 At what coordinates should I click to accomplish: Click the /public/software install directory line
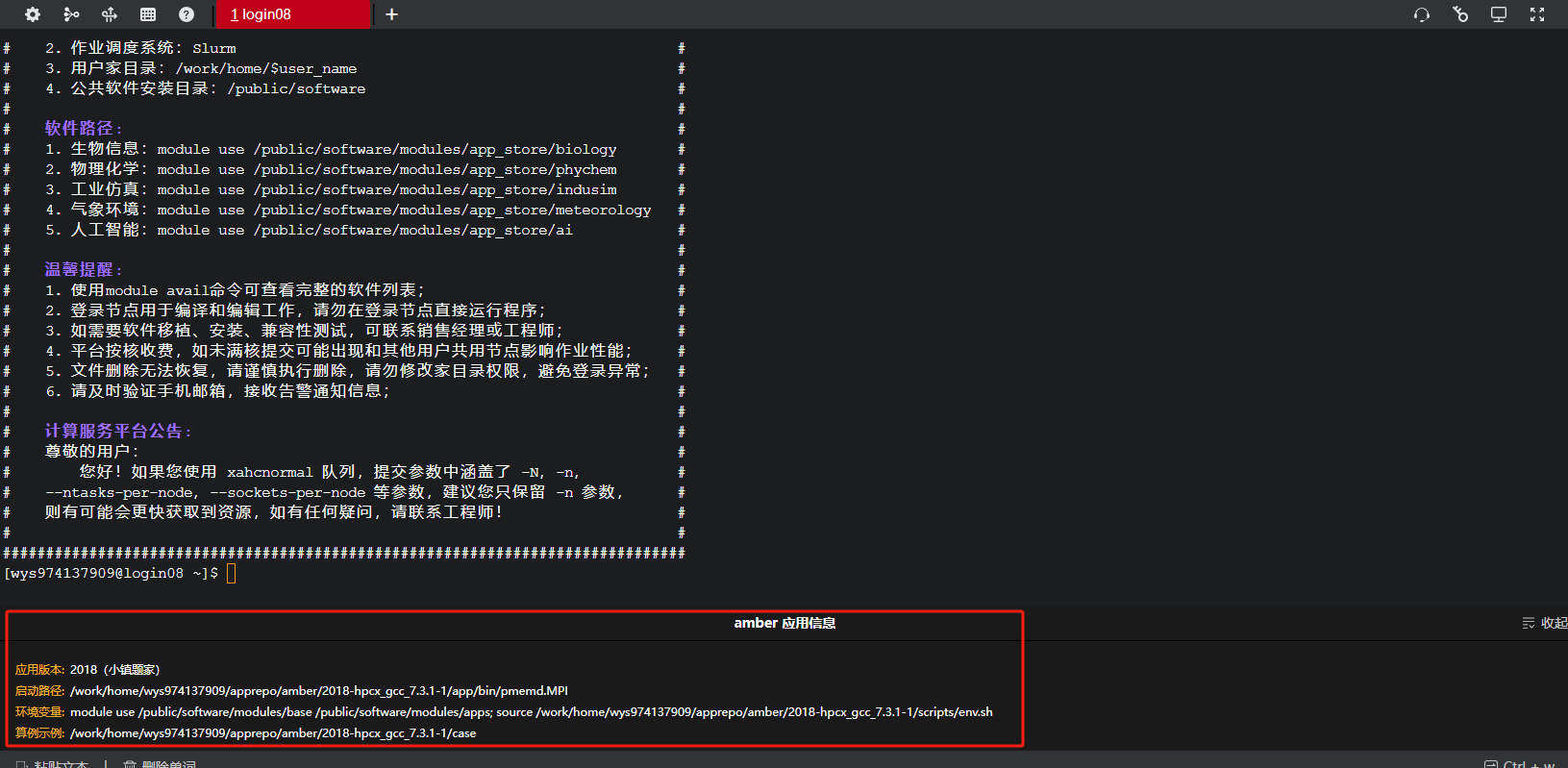[205, 88]
